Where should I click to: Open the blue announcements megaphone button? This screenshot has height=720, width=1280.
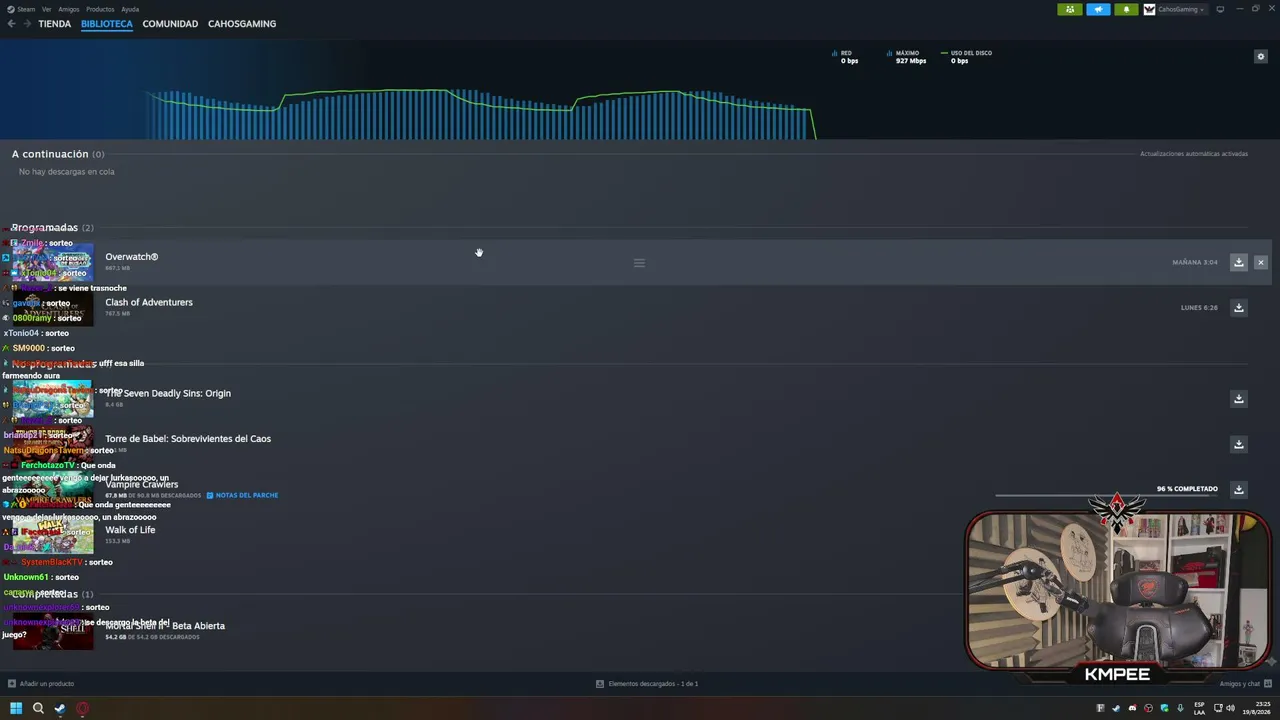[1098, 9]
